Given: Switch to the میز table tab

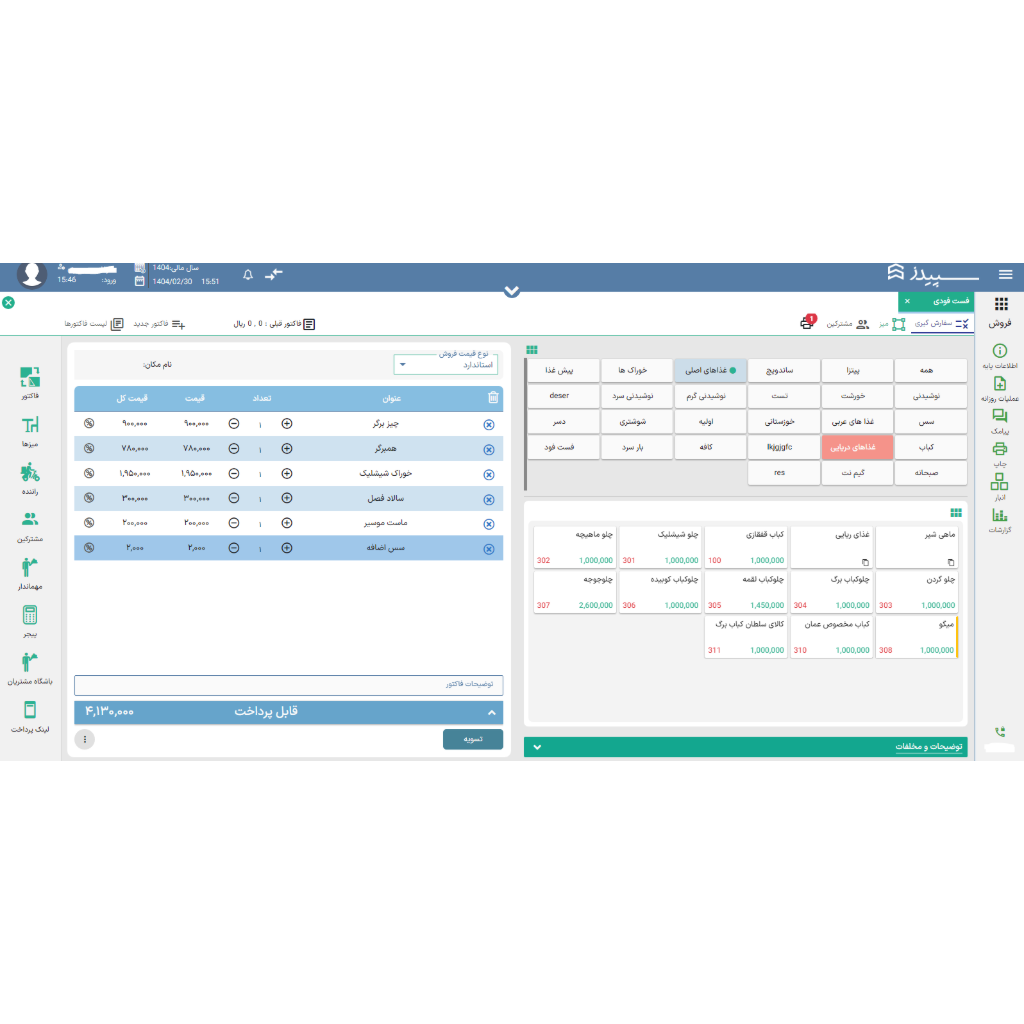Looking at the screenshot, I should 891,324.
